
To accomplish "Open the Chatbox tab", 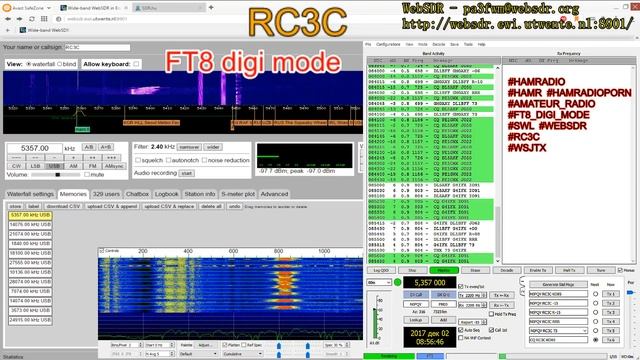I will 137,194.
